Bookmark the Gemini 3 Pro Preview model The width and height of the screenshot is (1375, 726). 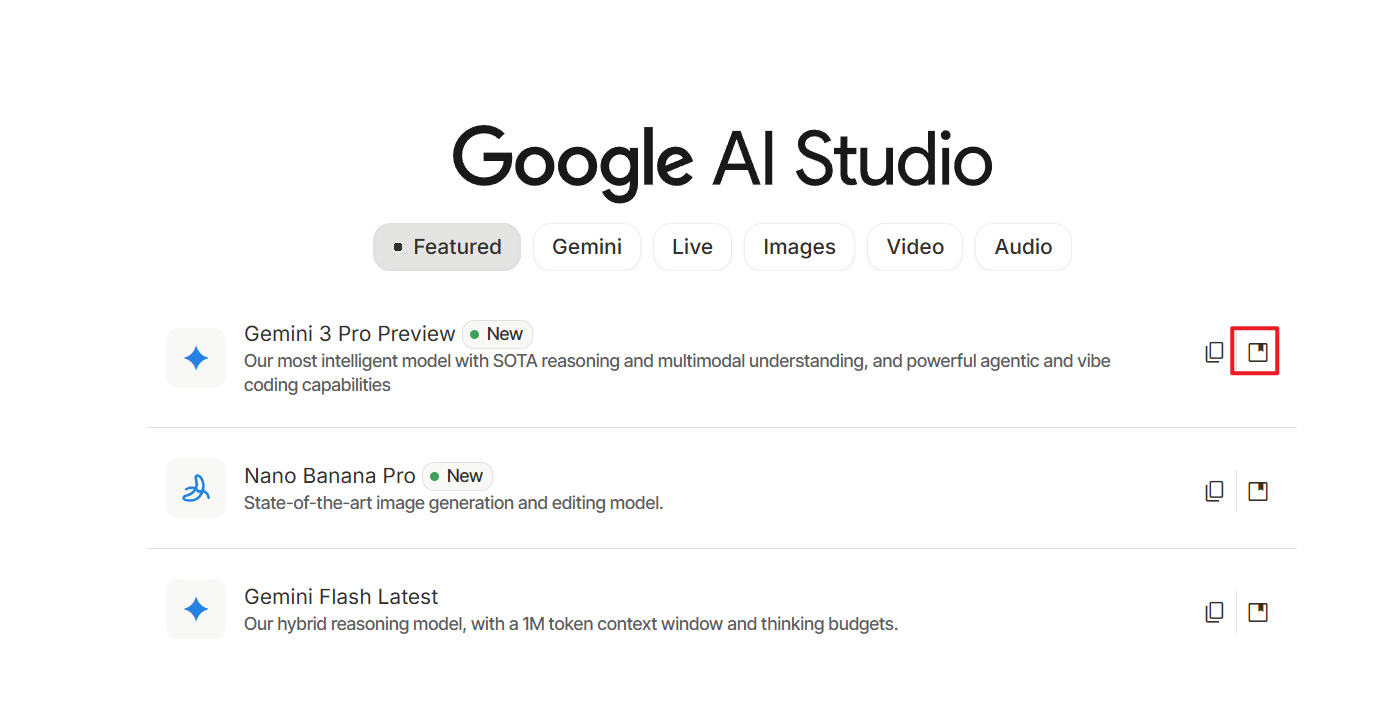point(1257,351)
